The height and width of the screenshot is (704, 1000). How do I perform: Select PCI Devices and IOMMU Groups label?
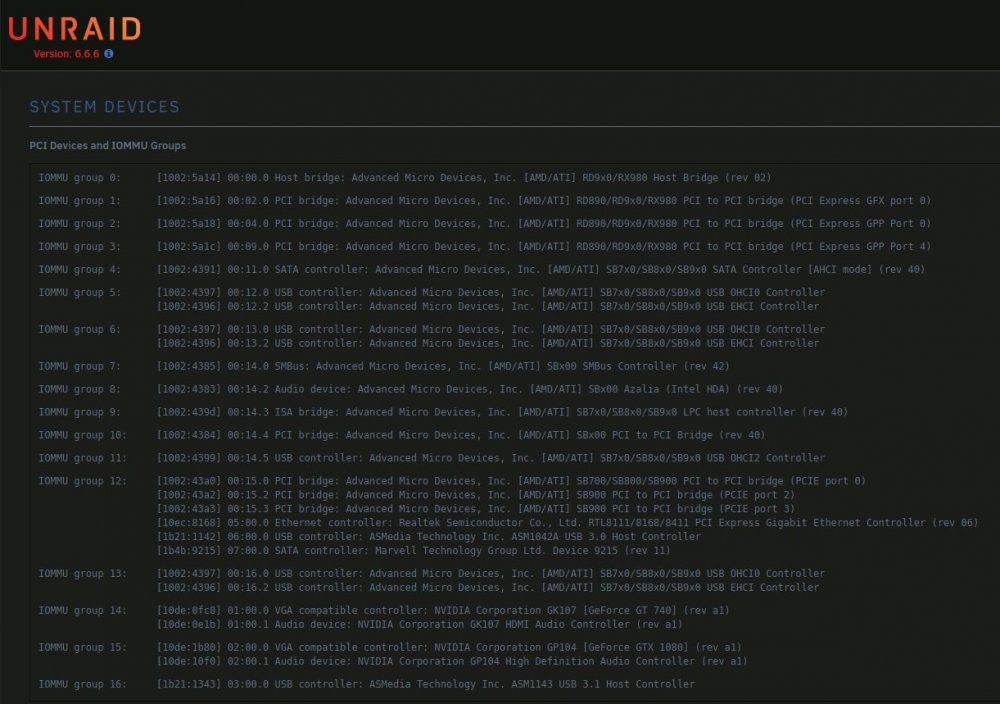pos(108,145)
